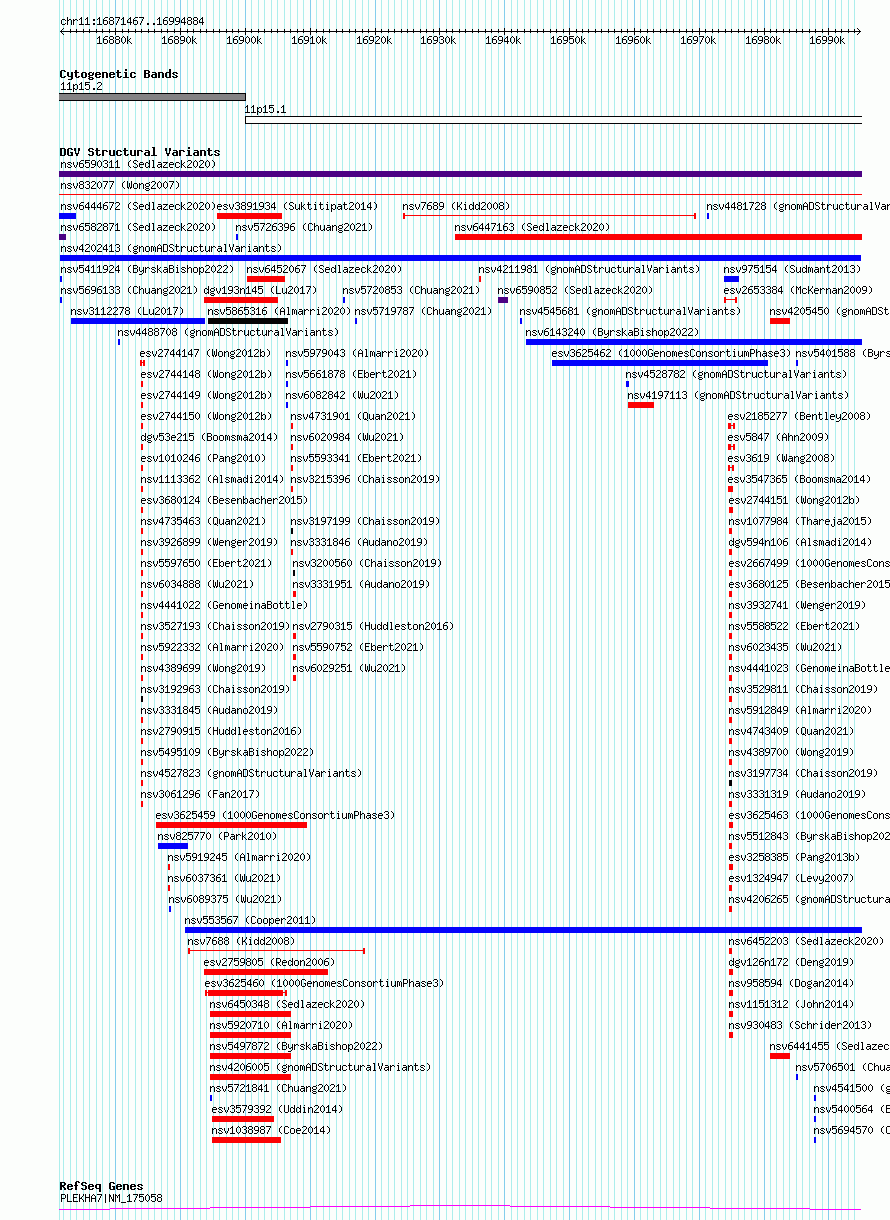The height and width of the screenshot is (1220, 890).
Task: Click nsv5720853 (Chuang2021) label
Action: pyautogui.click(x=411, y=290)
